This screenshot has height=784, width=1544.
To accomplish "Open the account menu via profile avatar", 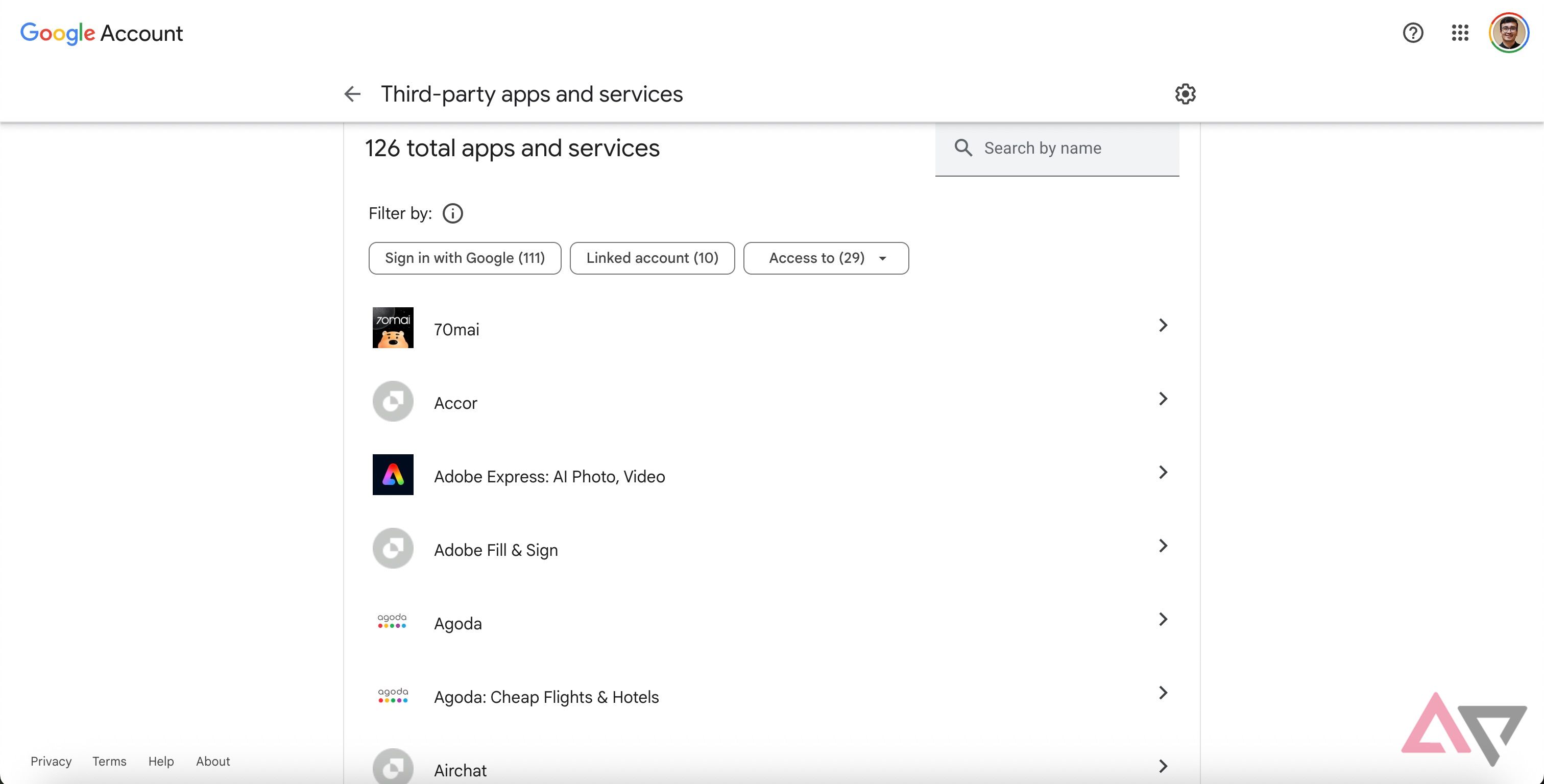I will (x=1508, y=33).
